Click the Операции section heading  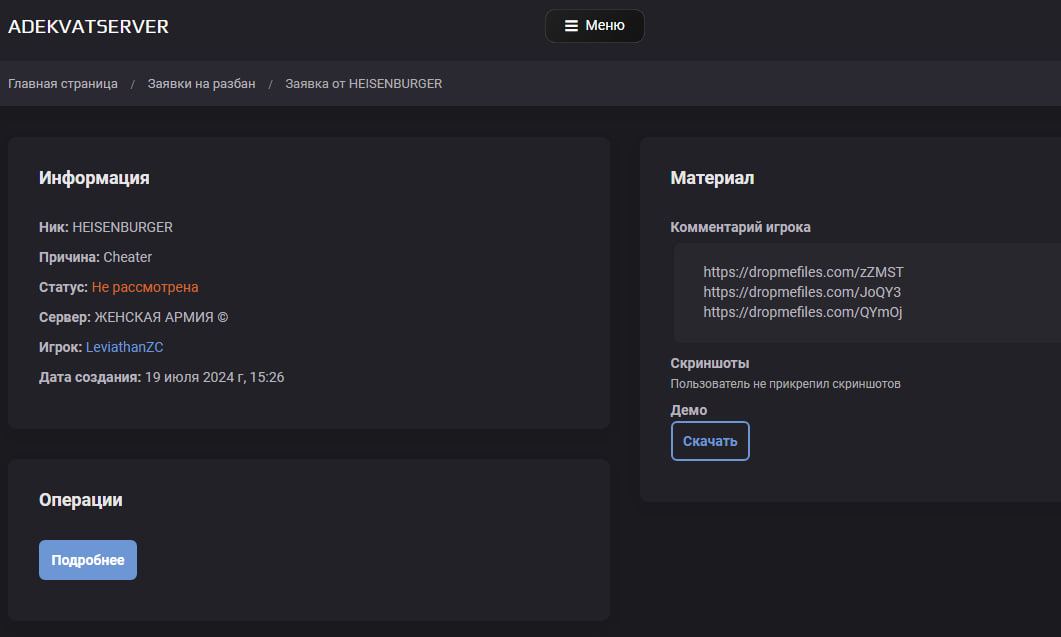click(x=81, y=500)
